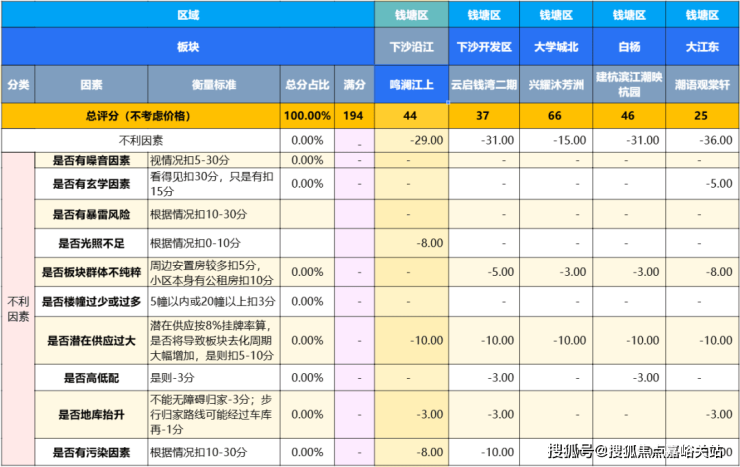The image size is (740, 467).
Task: Select the 不利因素 category cell in pink column
Action: point(18,309)
